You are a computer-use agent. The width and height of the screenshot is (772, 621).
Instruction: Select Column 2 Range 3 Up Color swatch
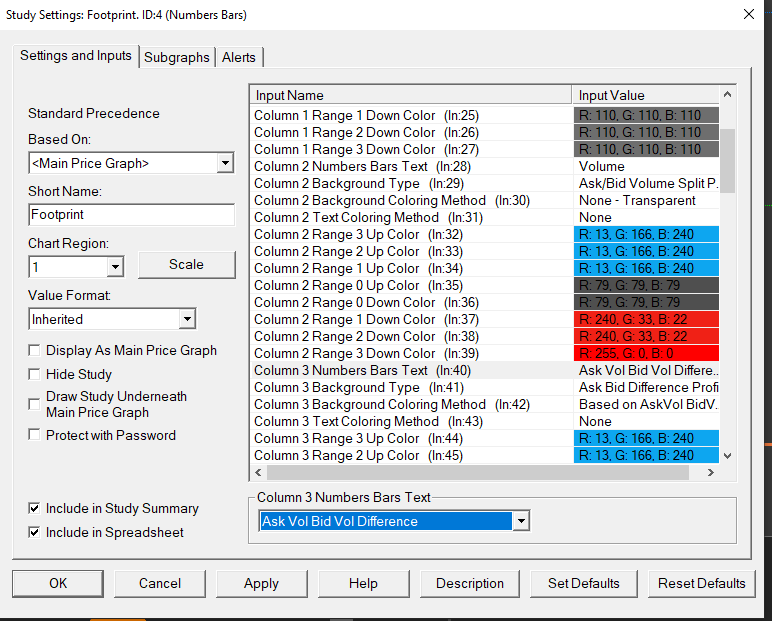pos(646,234)
